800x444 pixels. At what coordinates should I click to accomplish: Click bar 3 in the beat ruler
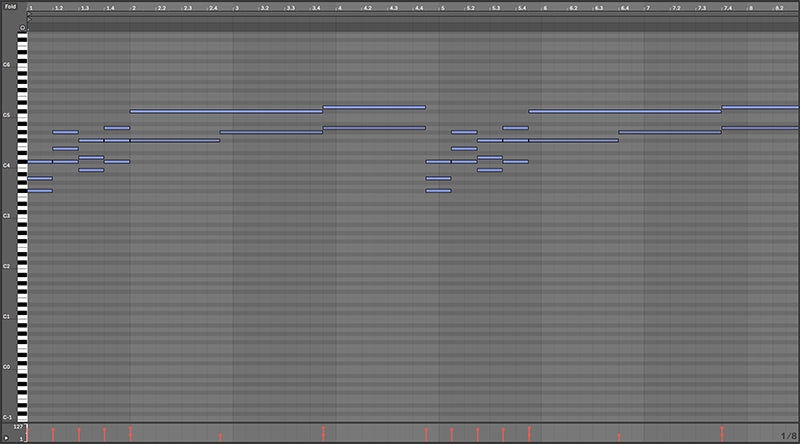pos(236,8)
